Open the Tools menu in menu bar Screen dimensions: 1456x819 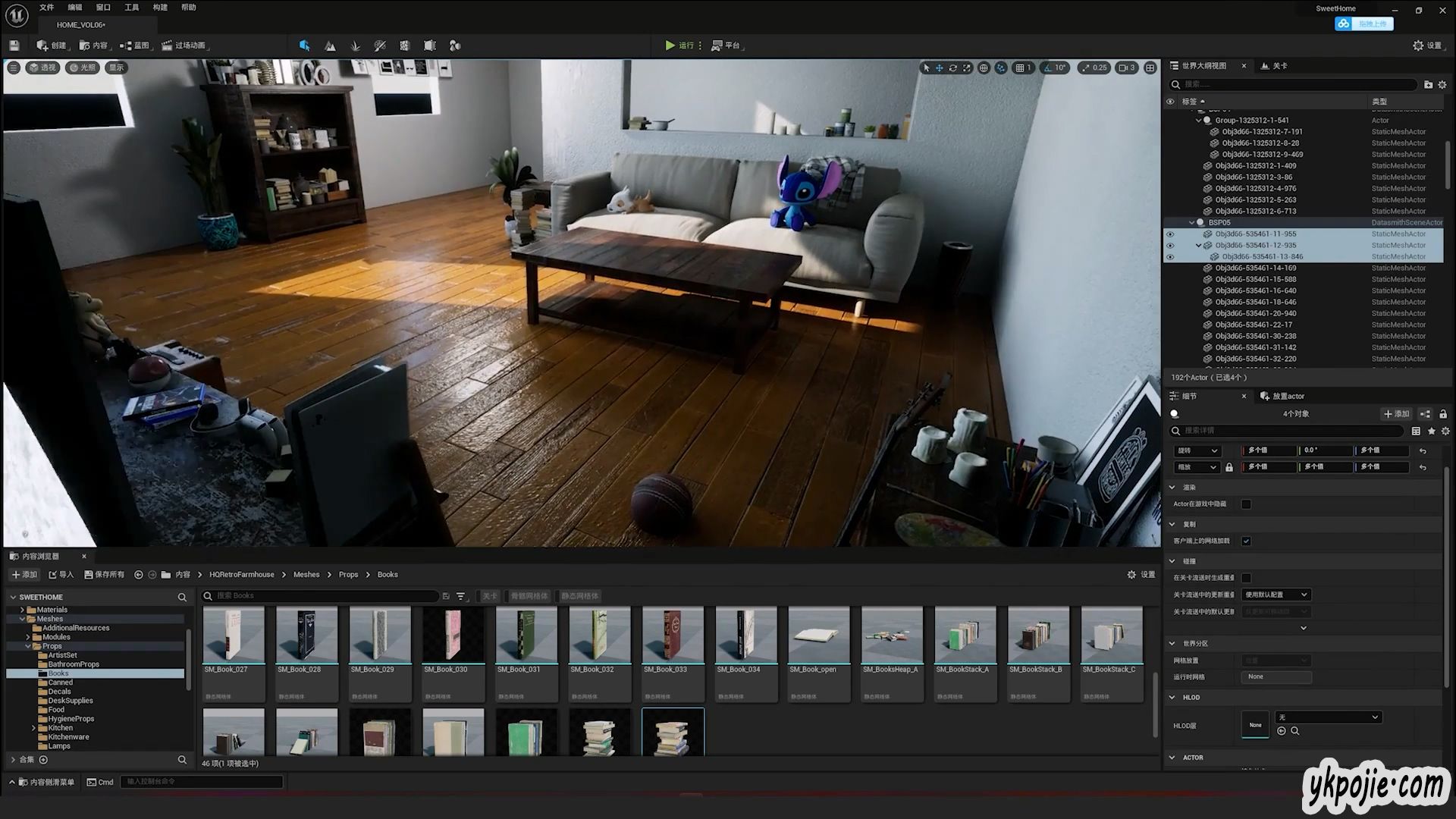click(131, 8)
